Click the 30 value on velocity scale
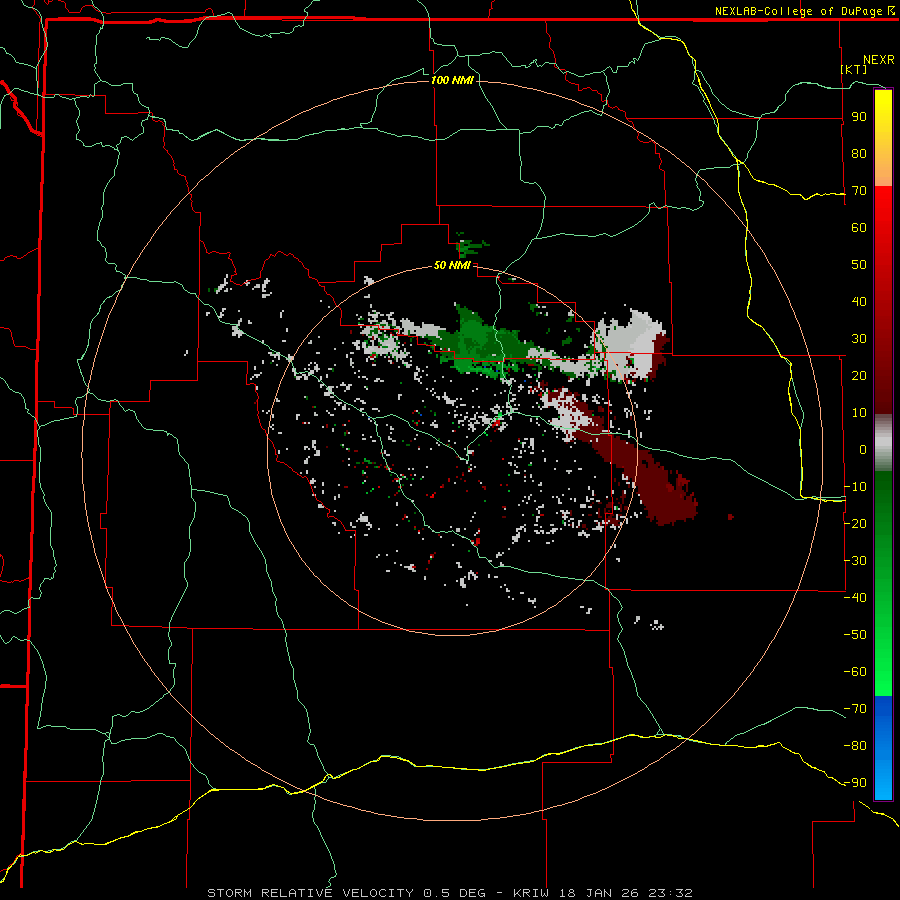900x900 pixels. click(x=859, y=339)
